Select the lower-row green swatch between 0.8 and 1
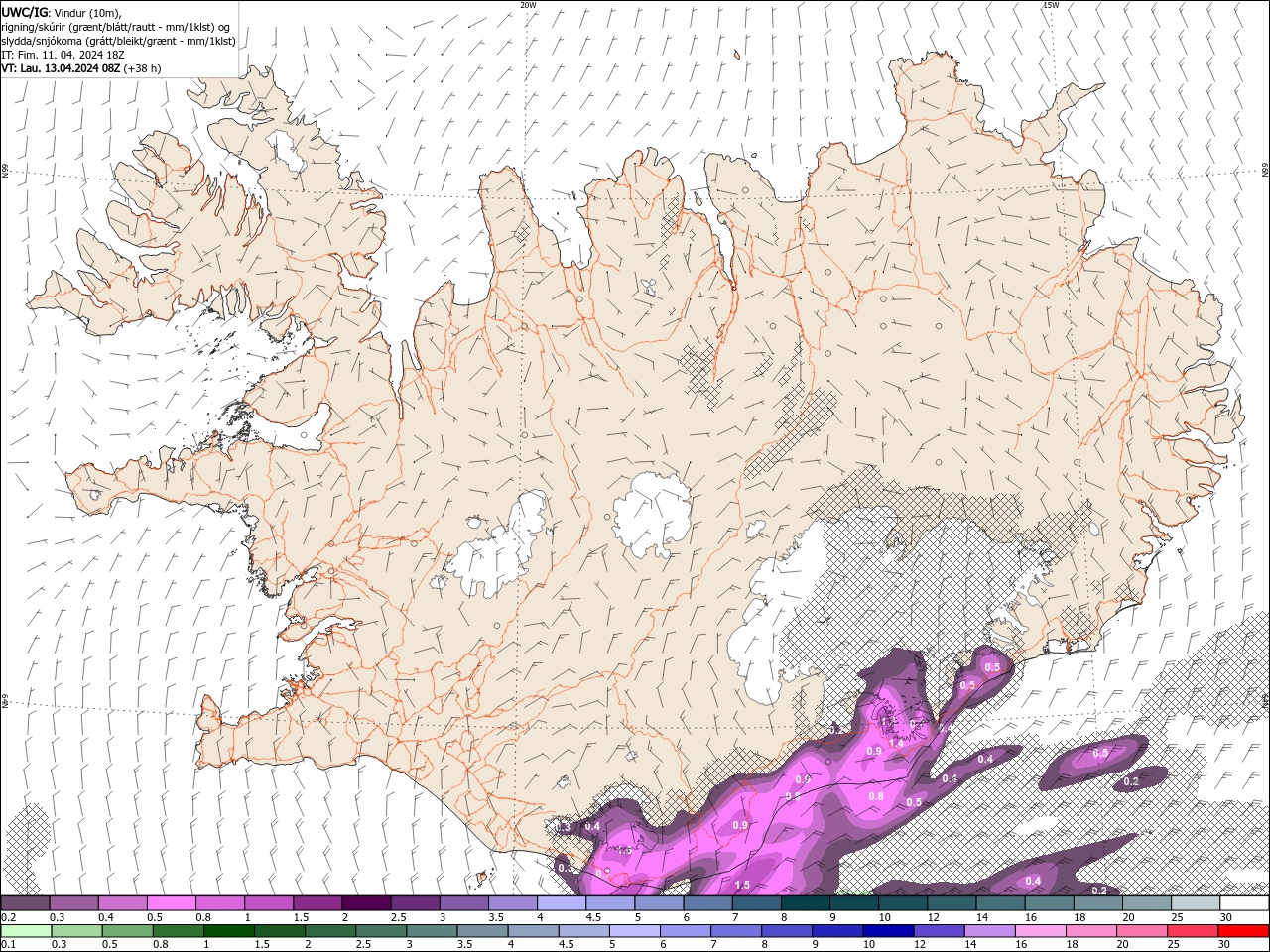1270x952 pixels. (178, 931)
